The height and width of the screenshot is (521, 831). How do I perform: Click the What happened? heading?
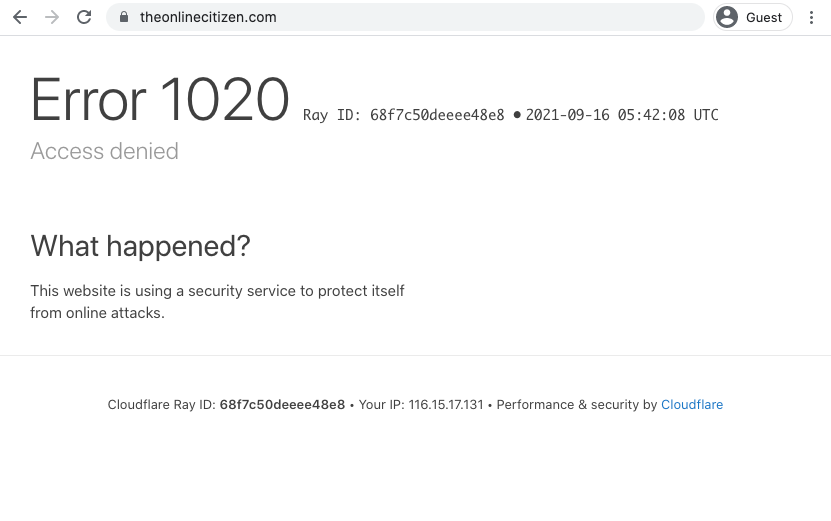[x=140, y=245]
